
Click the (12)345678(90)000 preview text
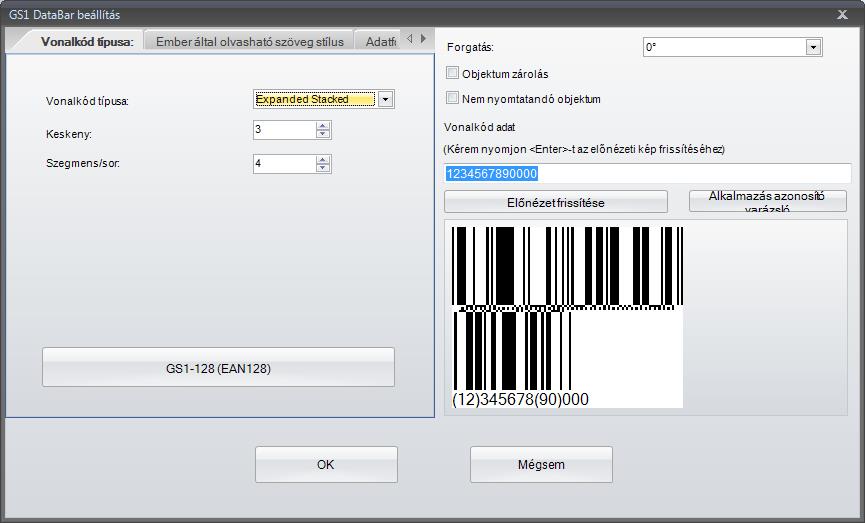coord(520,399)
